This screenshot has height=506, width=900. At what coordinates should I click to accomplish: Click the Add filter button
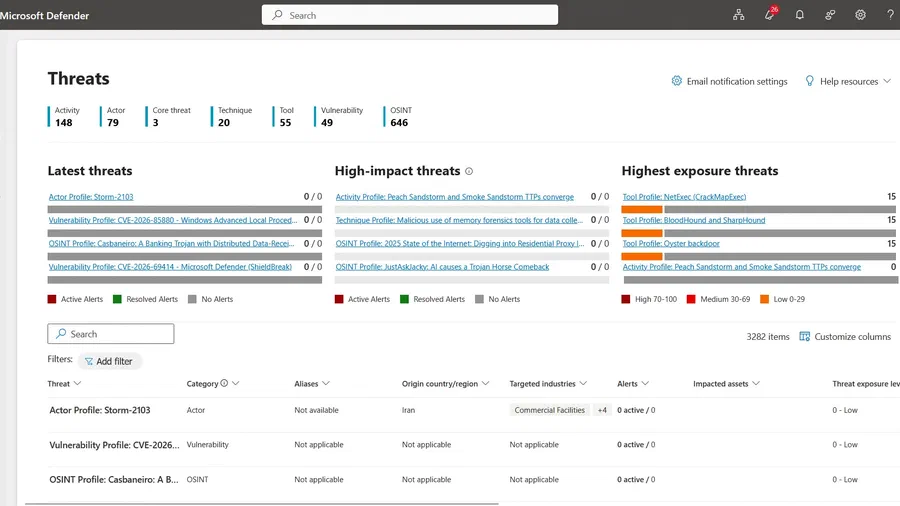109,361
